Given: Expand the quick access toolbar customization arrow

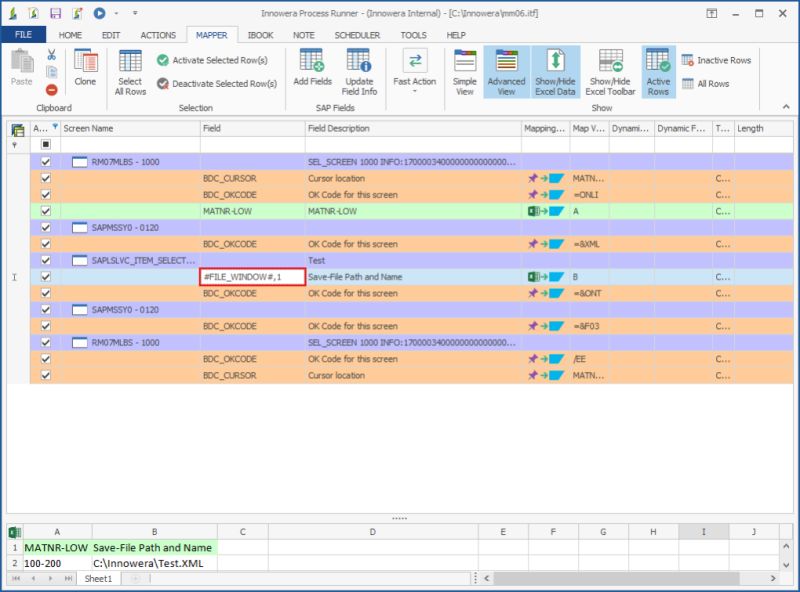Looking at the screenshot, I should pos(135,13).
